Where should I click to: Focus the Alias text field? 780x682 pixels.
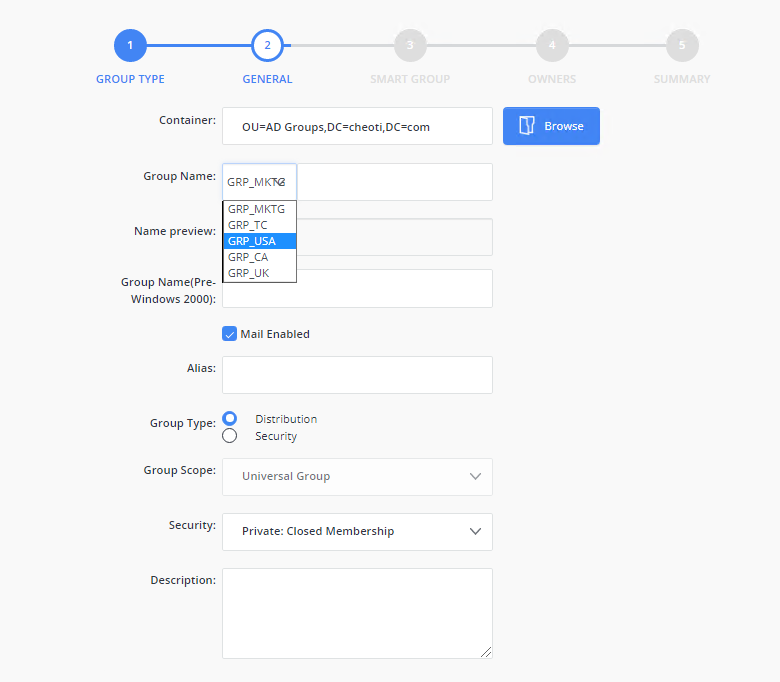point(357,375)
